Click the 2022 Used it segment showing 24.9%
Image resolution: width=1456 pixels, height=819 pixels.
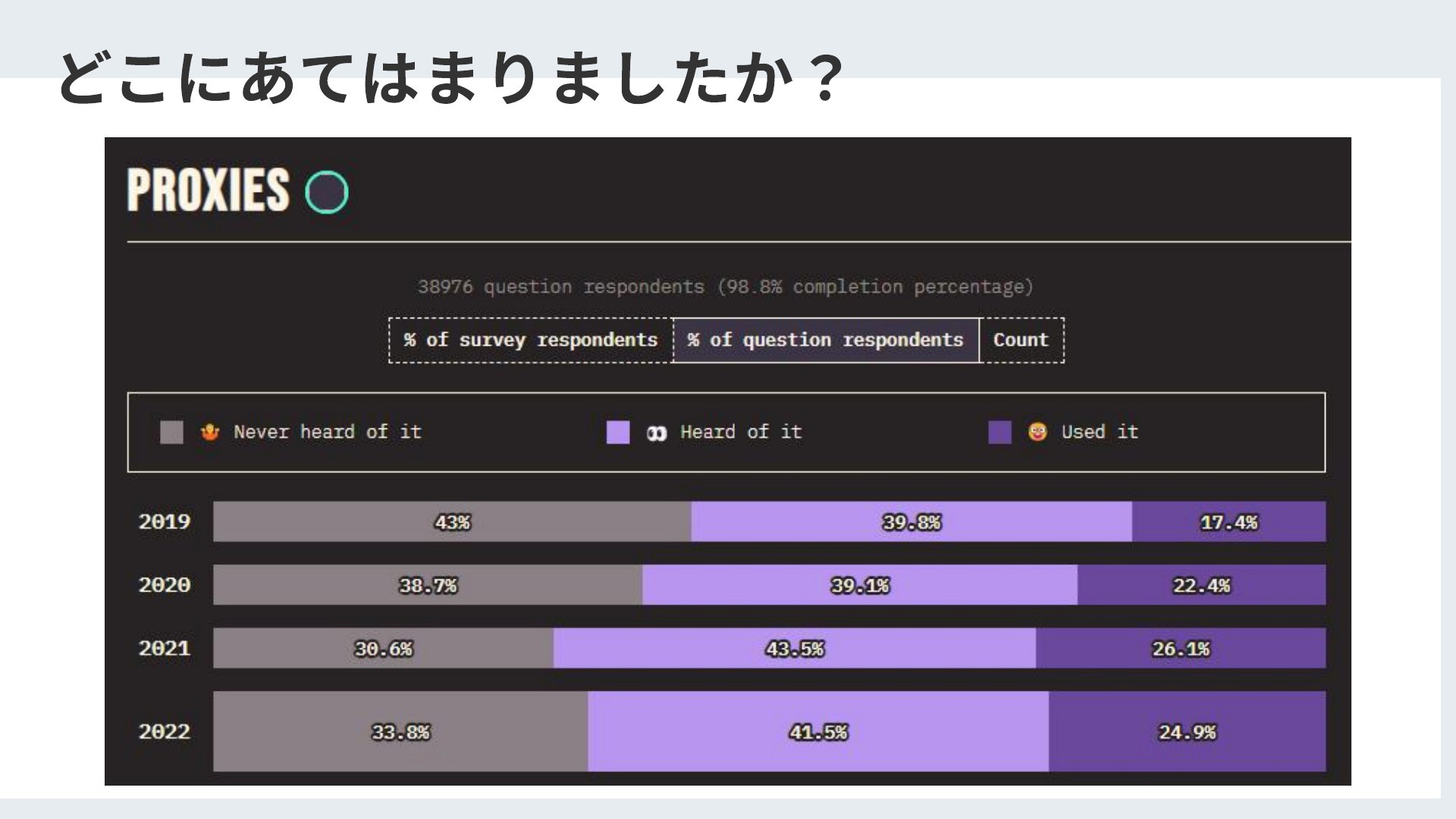click(1188, 732)
